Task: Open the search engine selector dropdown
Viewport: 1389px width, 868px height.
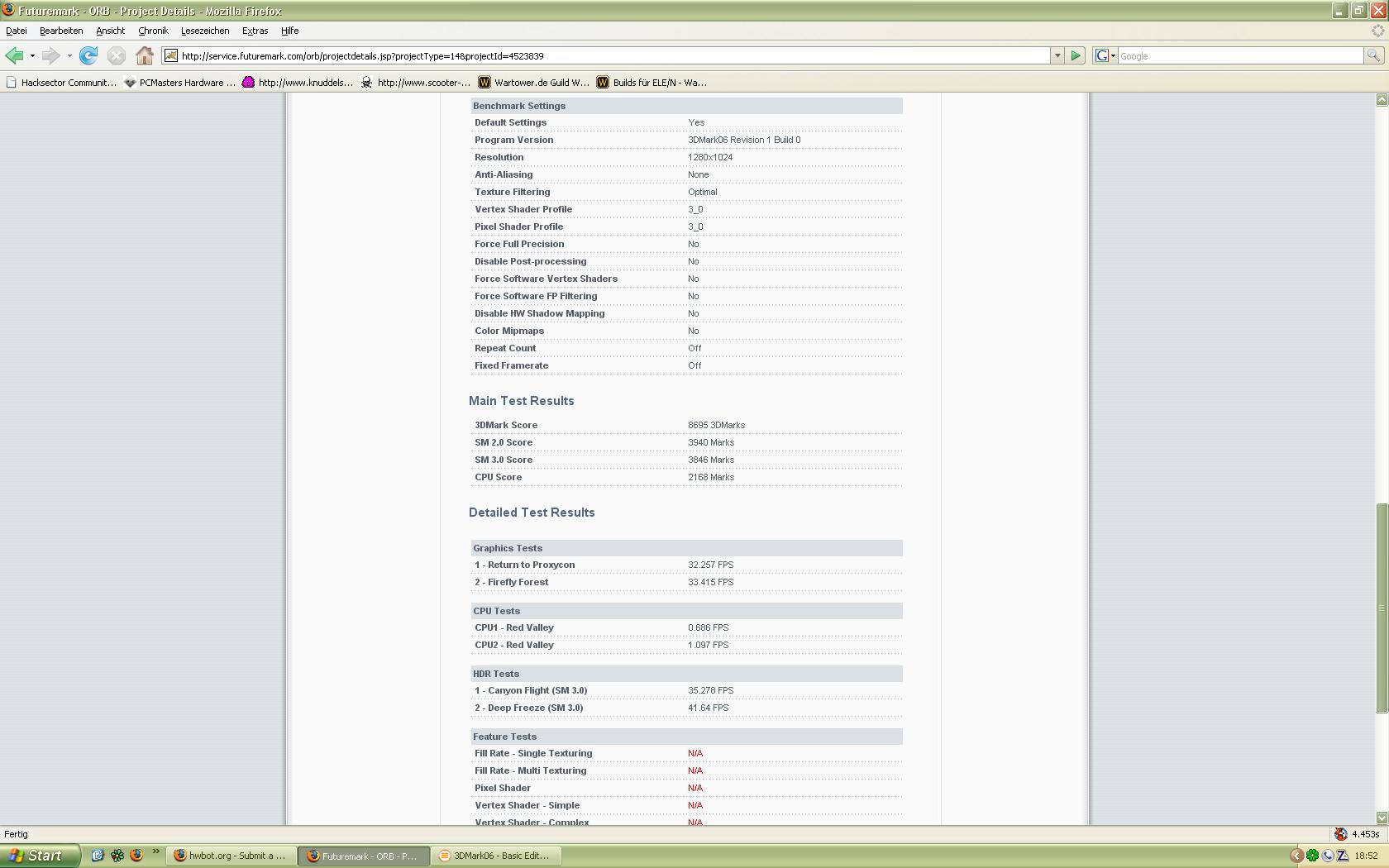Action: click(1105, 56)
